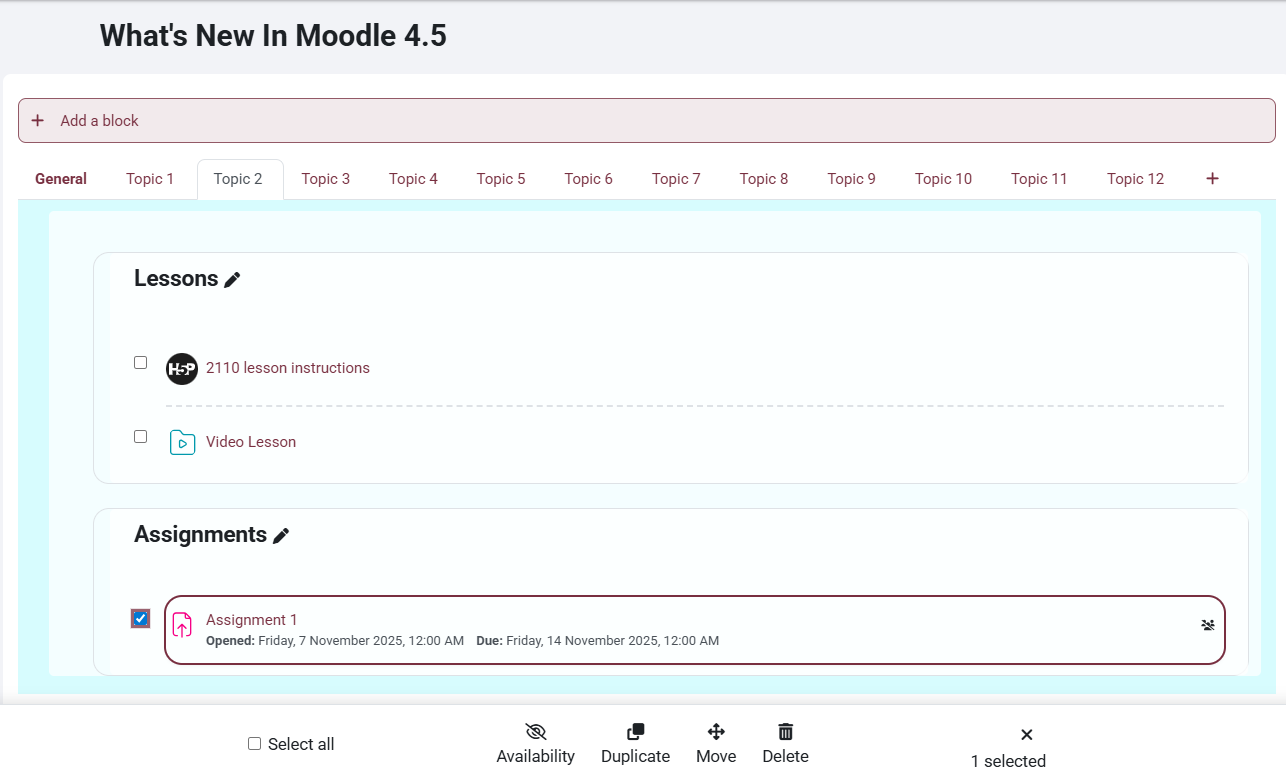
Task: Click the group mode icon on Assignment 1
Action: 1208,625
